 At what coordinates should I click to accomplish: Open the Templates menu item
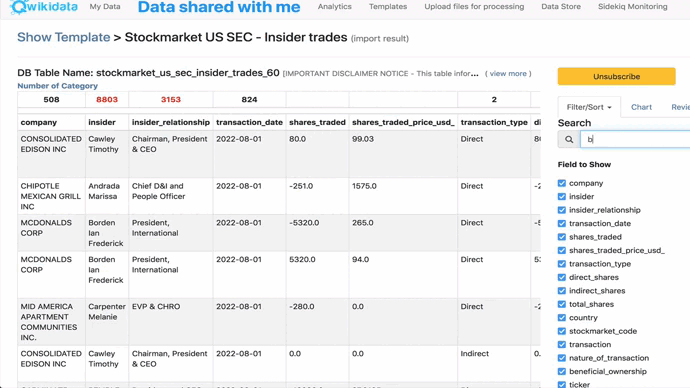pyautogui.click(x=388, y=7)
